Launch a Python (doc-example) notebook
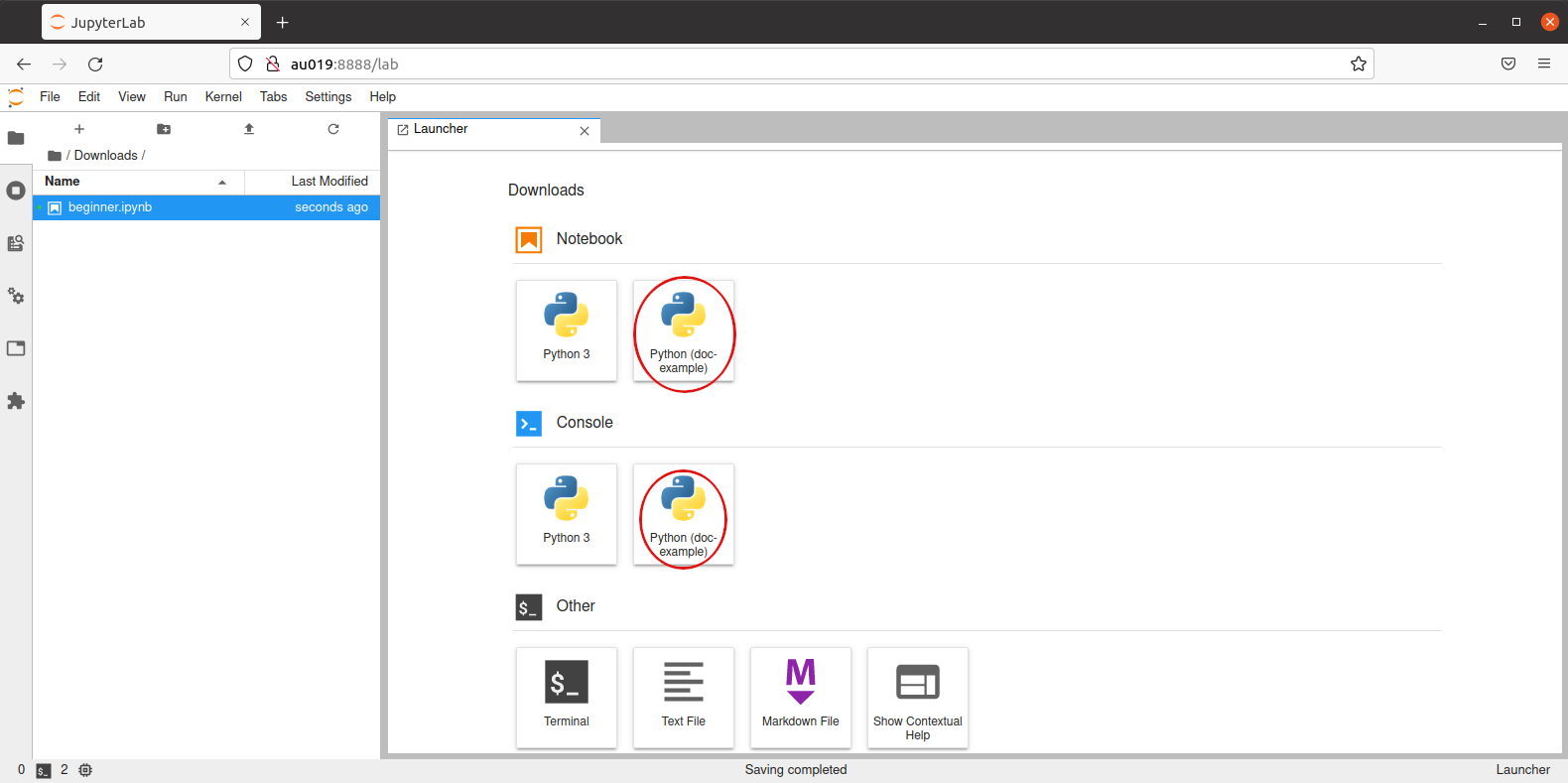The image size is (1568, 783). pyautogui.click(x=684, y=330)
